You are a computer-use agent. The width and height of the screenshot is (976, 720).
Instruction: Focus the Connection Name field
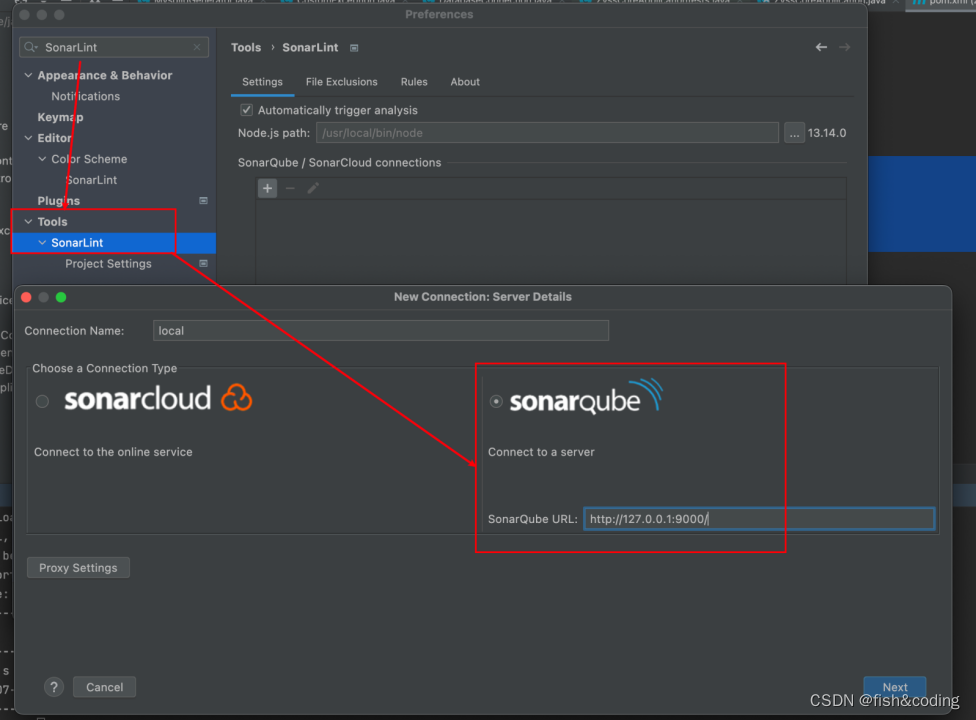(x=381, y=330)
